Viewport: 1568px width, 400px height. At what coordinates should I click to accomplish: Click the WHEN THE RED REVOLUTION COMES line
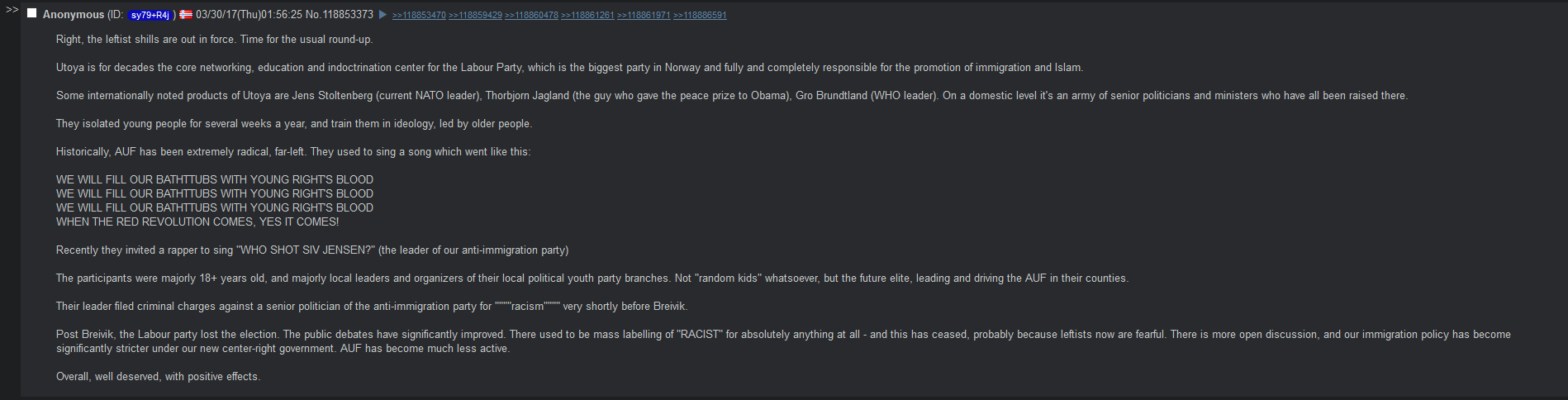click(197, 222)
